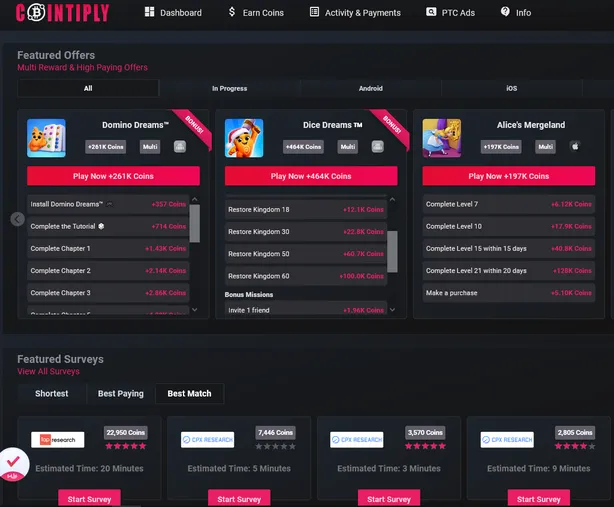Click the CPX Research logo on 7,446 Coins survey
This screenshot has width=614, height=507.
tap(208, 440)
